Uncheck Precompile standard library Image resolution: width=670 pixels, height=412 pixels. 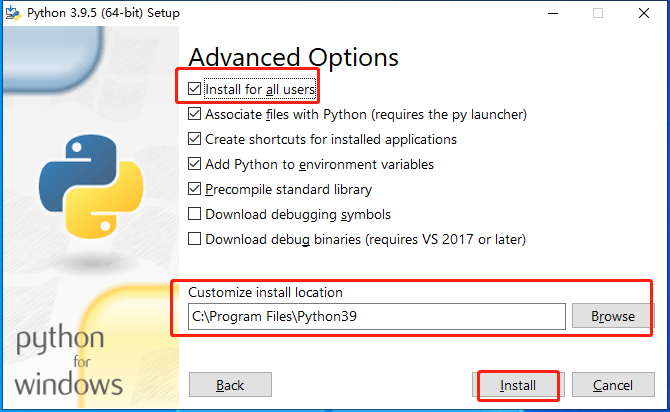[x=195, y=189]
